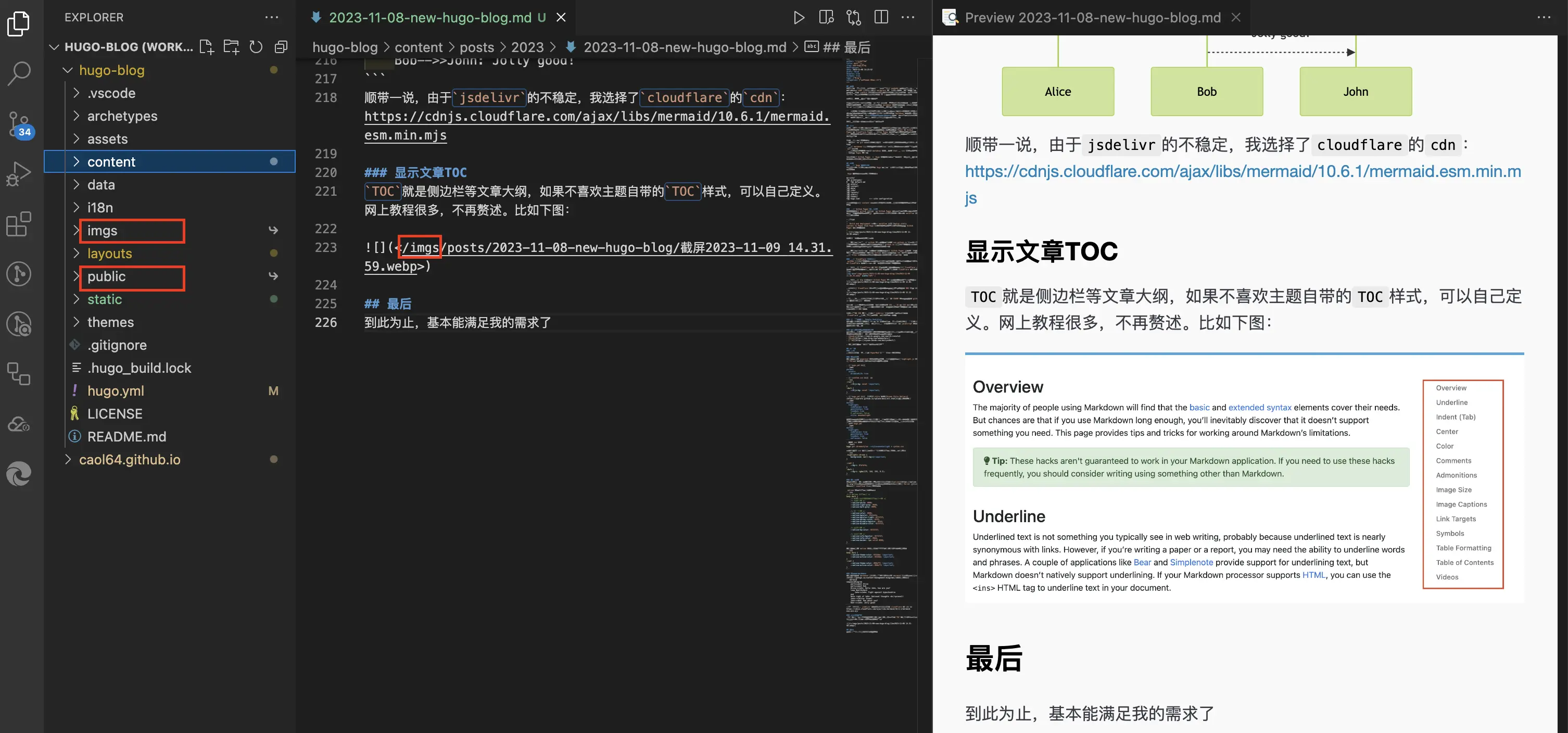Run the current file with play icon
1568x733 pixels.
pyautogui.click(x=799, y=18)
